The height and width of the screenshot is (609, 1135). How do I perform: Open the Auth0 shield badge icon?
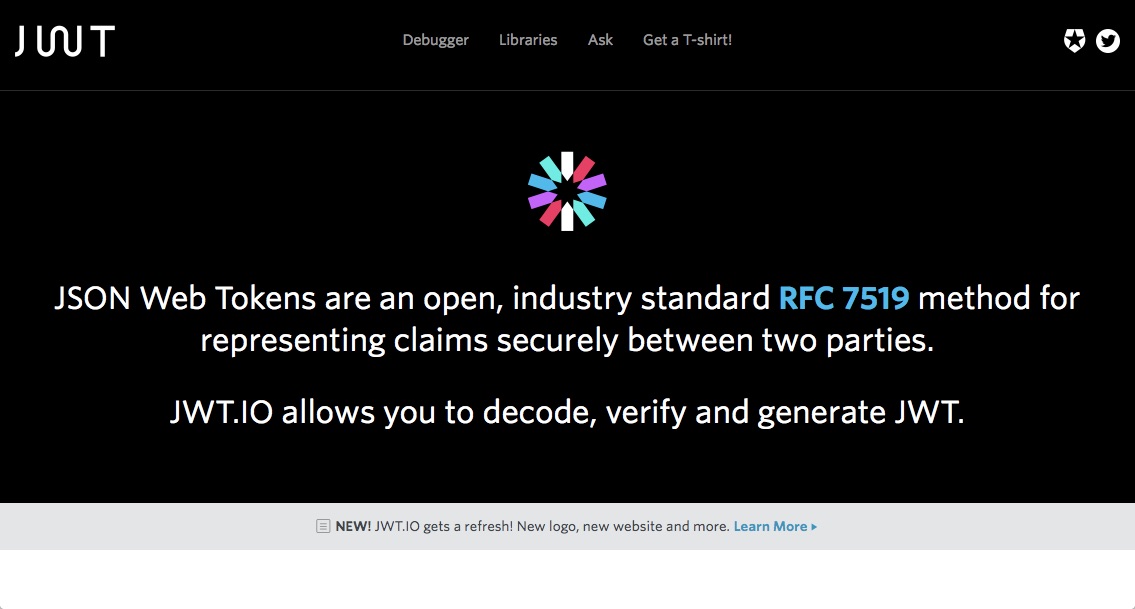pos(1074,41)
